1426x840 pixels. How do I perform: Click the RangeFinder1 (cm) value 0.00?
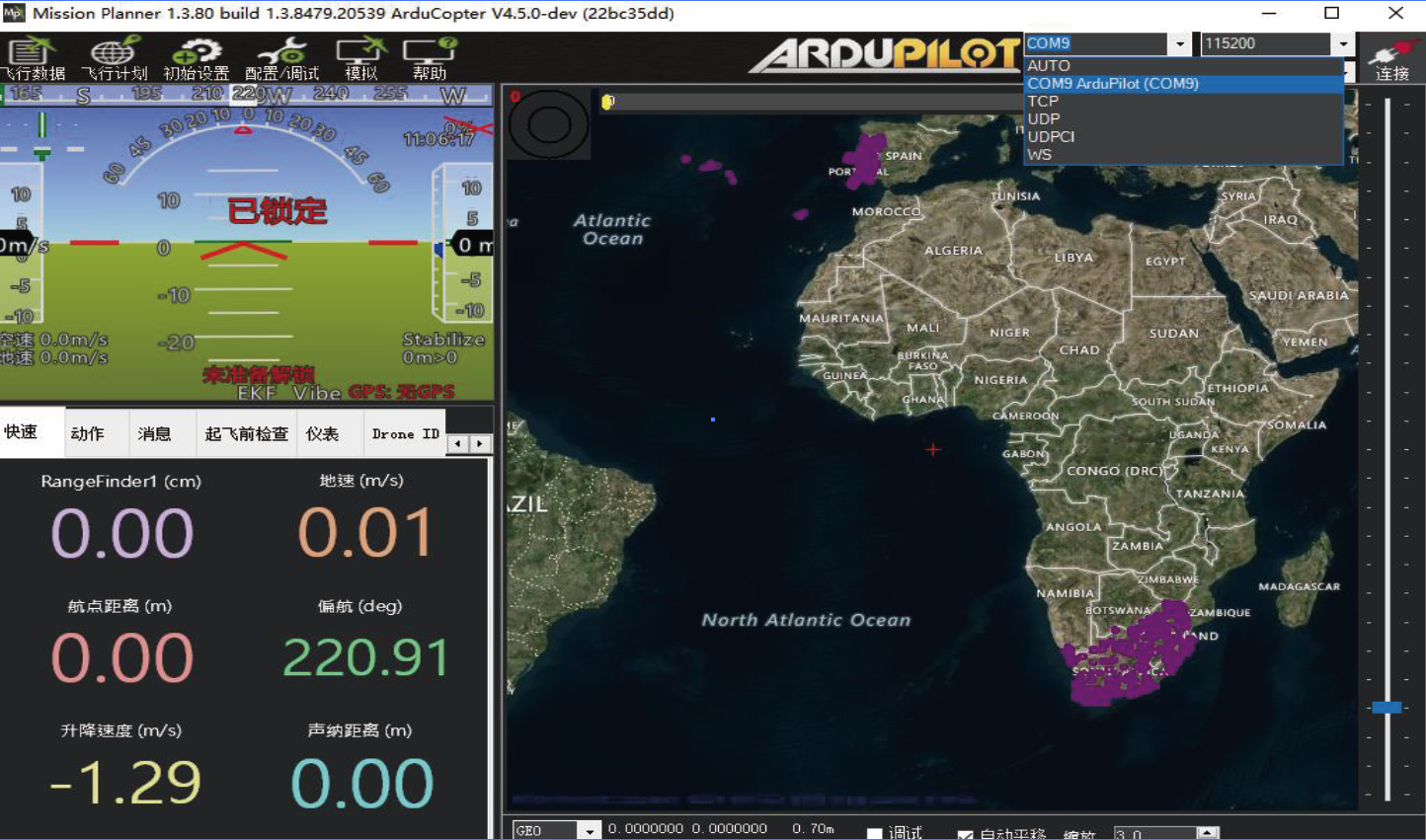click(x=122, y=533)
